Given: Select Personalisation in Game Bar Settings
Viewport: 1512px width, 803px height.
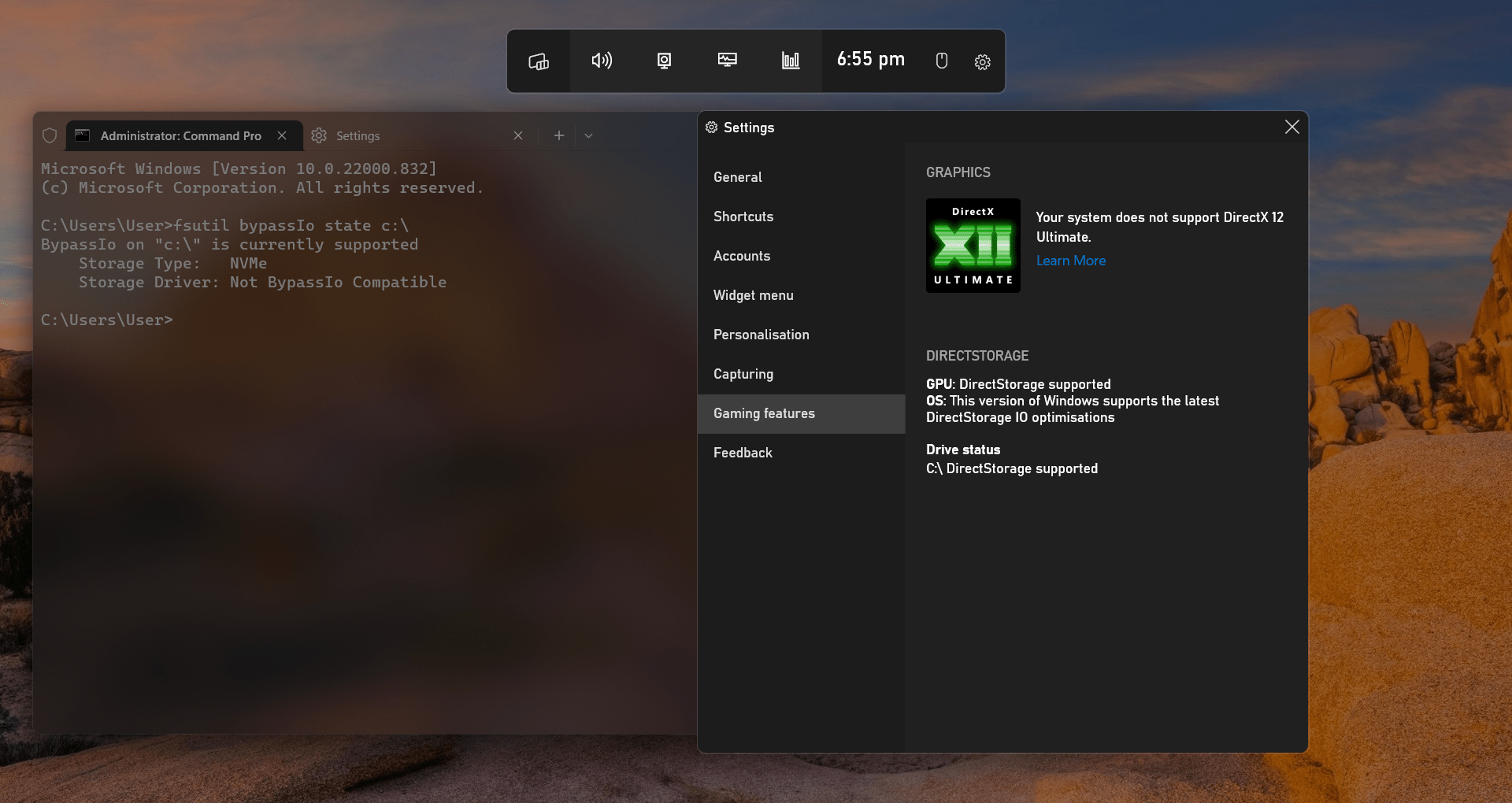Looking at the screenshot, I should [x=802, y=335].
